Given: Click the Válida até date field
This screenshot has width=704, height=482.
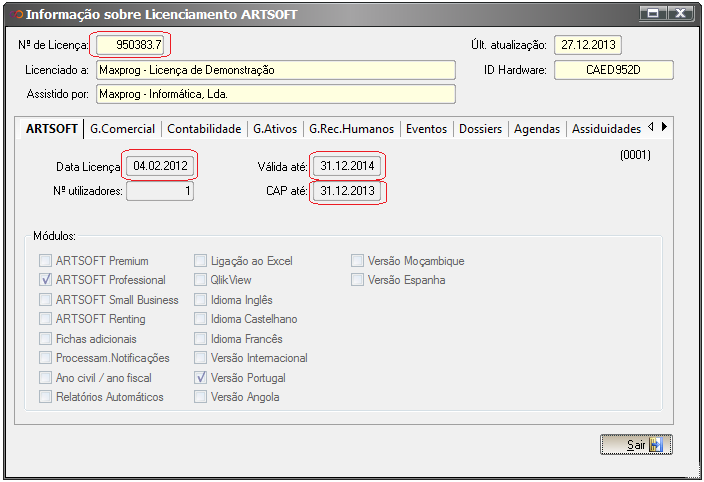Looking at the screenshot, I should pos(346,165).
